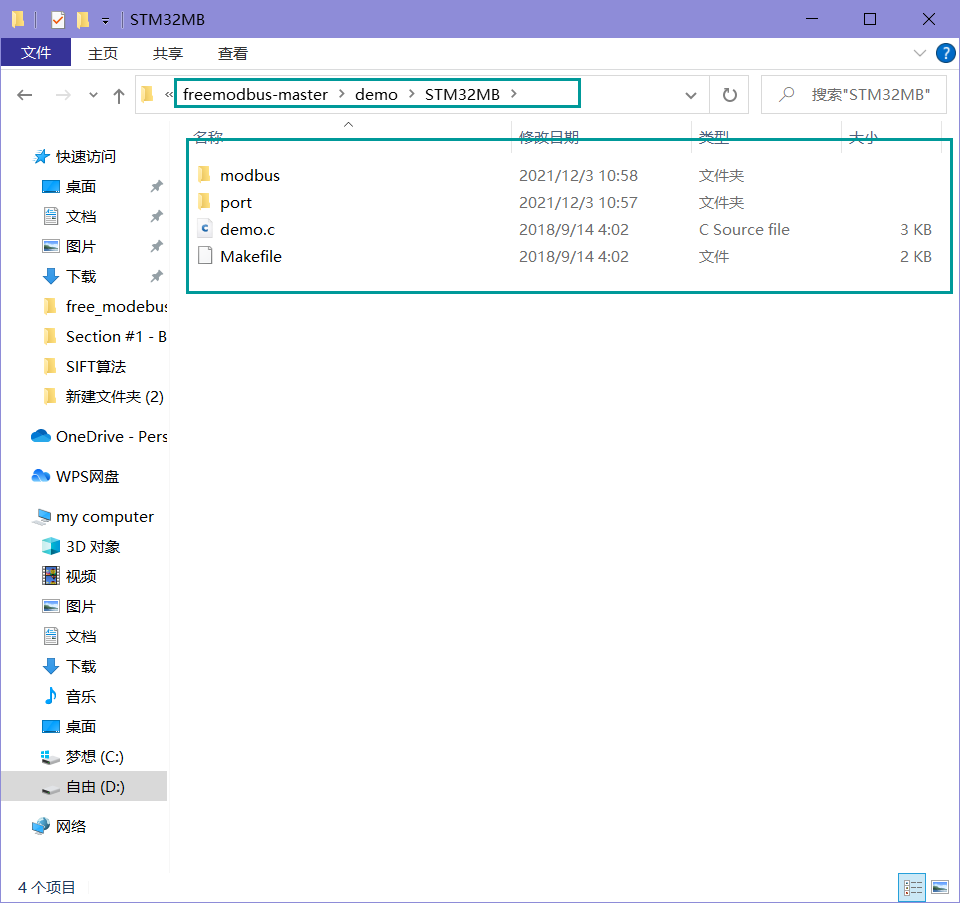Click the folder icon in the address bar
This screenshot has height=903, width=960.
[x=147, y=94]
